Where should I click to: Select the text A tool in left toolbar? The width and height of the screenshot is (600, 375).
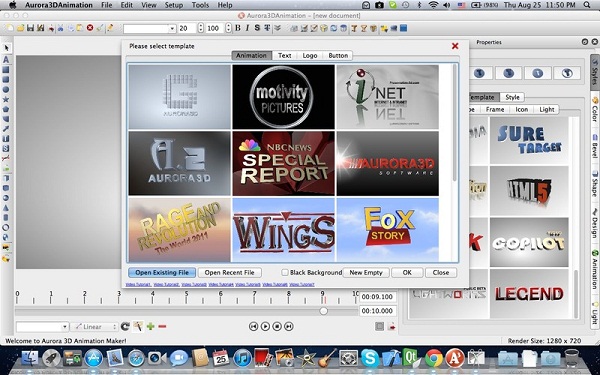(6, 59)
